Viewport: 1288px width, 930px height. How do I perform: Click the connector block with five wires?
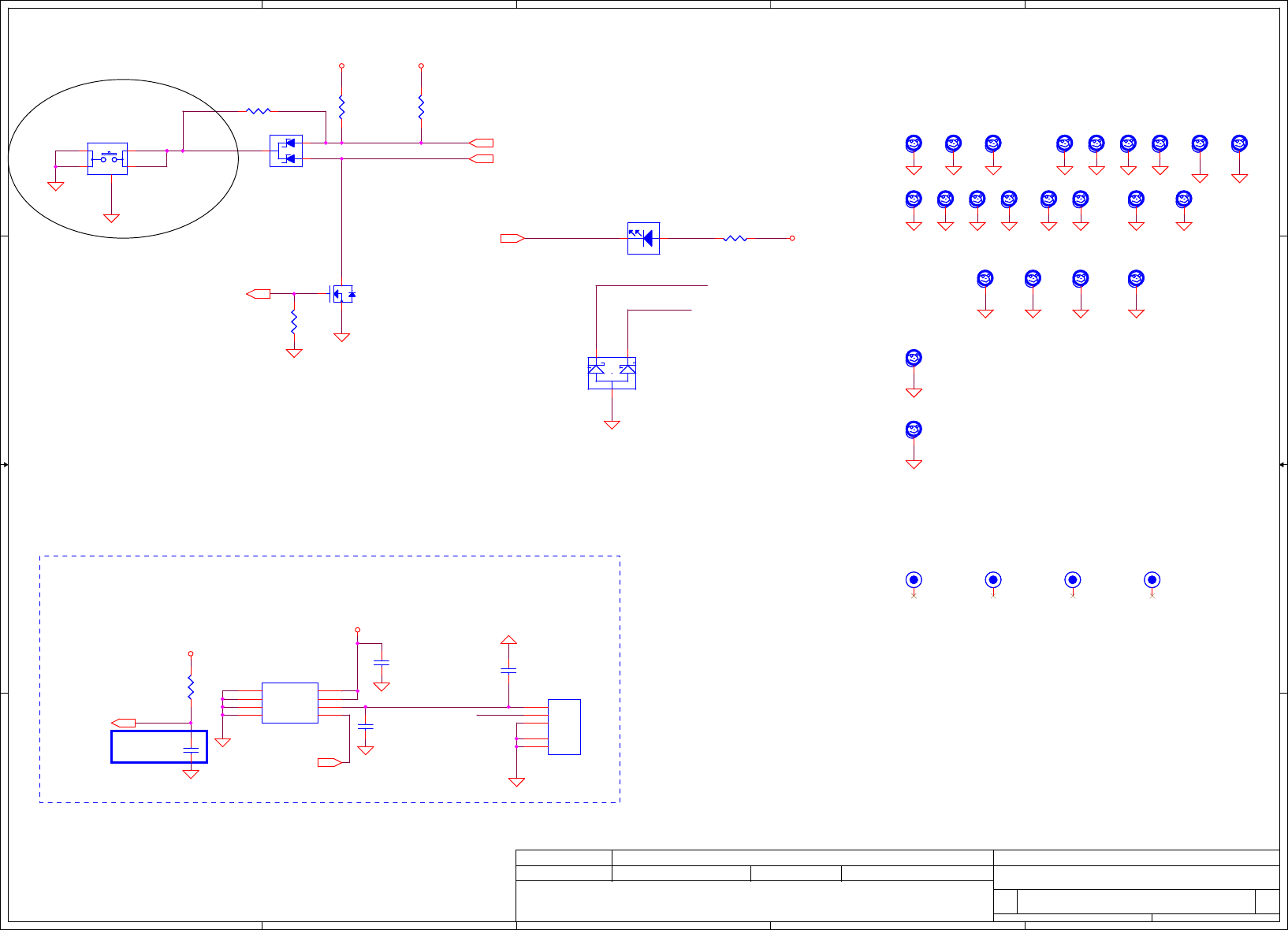pyautogui.click(x=564, y=727)
